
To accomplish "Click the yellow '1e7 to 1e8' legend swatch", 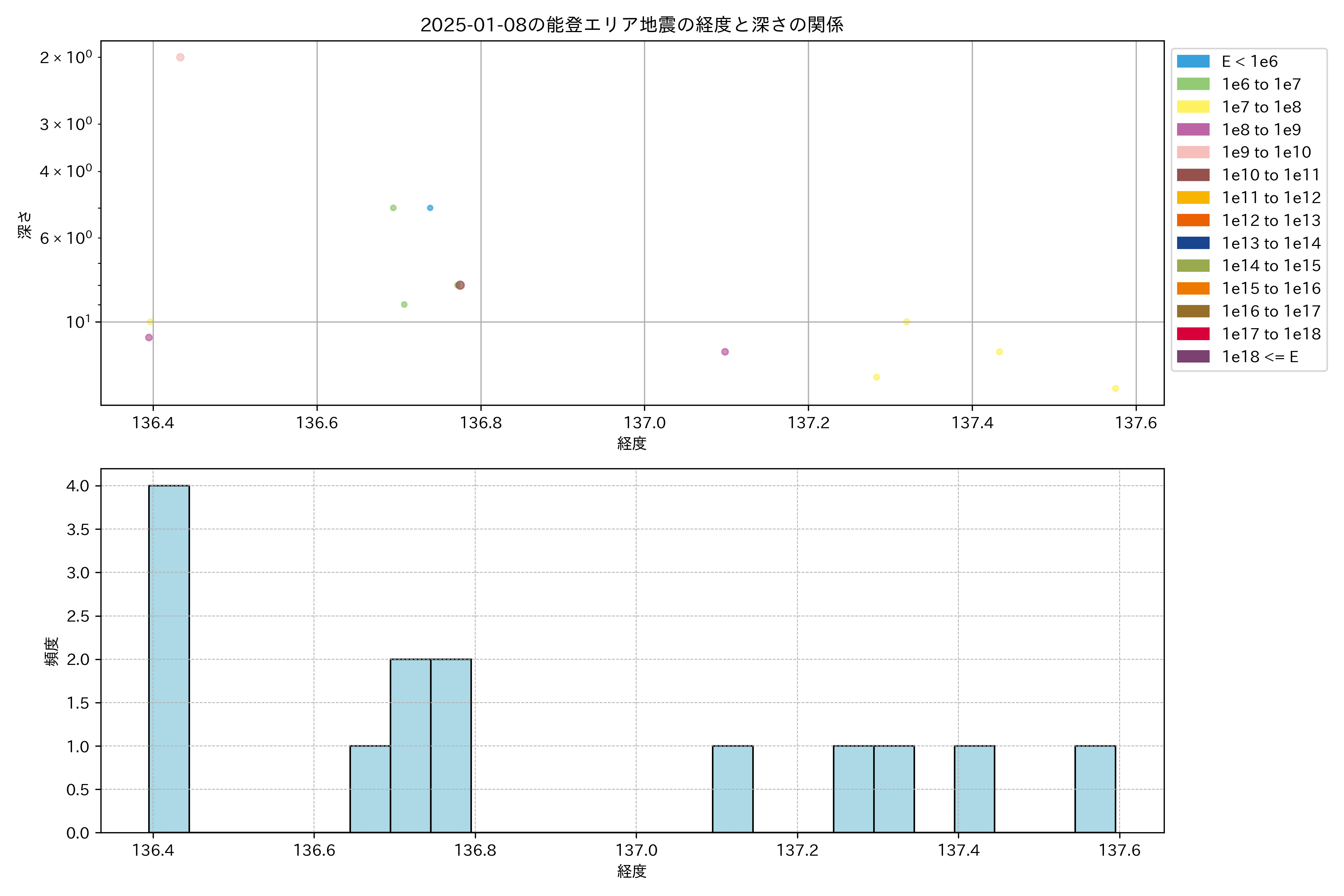I will 1192,107.
